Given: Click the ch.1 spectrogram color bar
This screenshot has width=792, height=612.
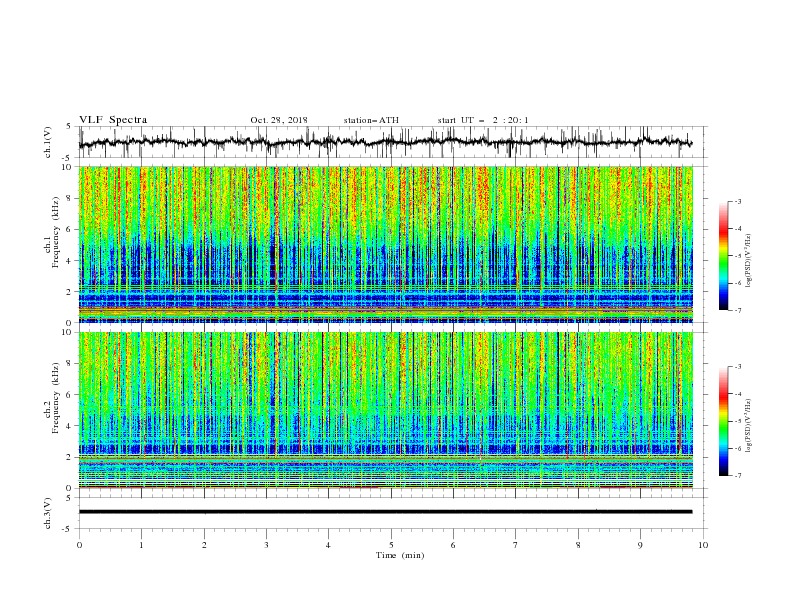Looking at the screenshot, I should coord(723,256).
